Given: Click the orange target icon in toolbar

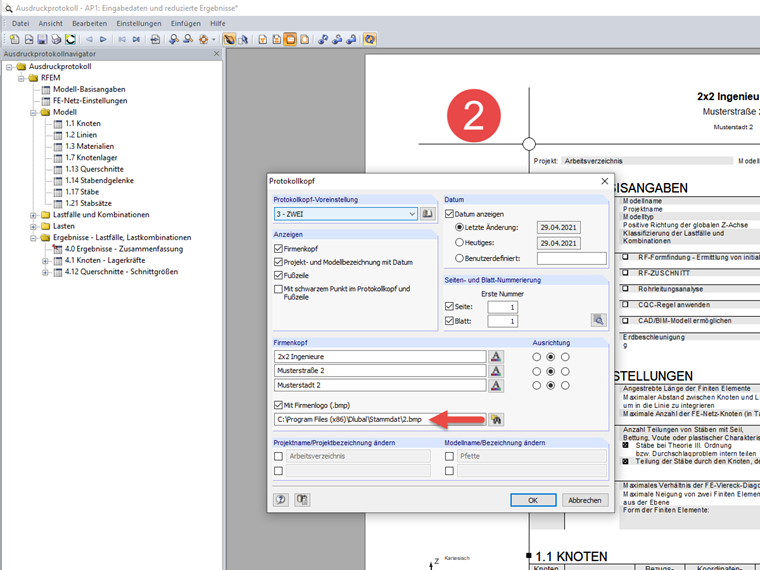Looking at the screenshot, I should click(x=204, y=39).
